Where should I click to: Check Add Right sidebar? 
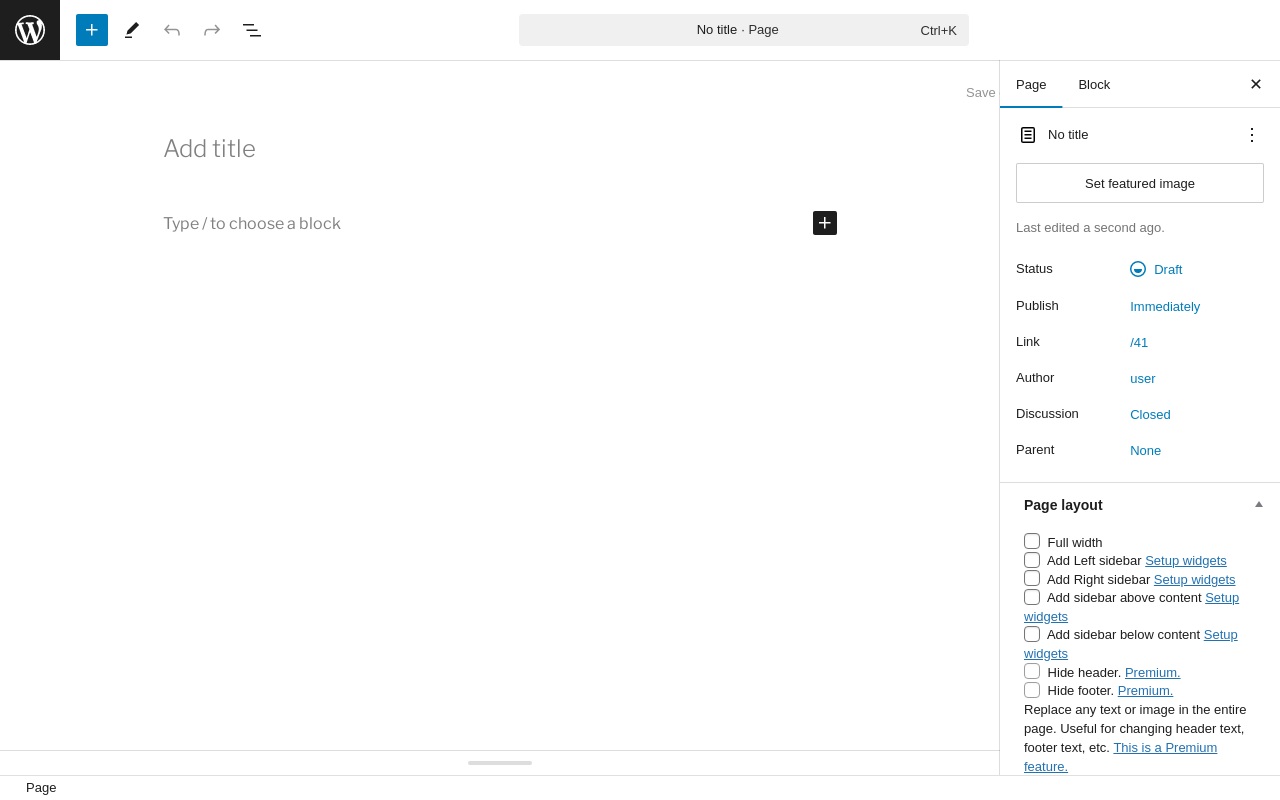coord(1032,578)
